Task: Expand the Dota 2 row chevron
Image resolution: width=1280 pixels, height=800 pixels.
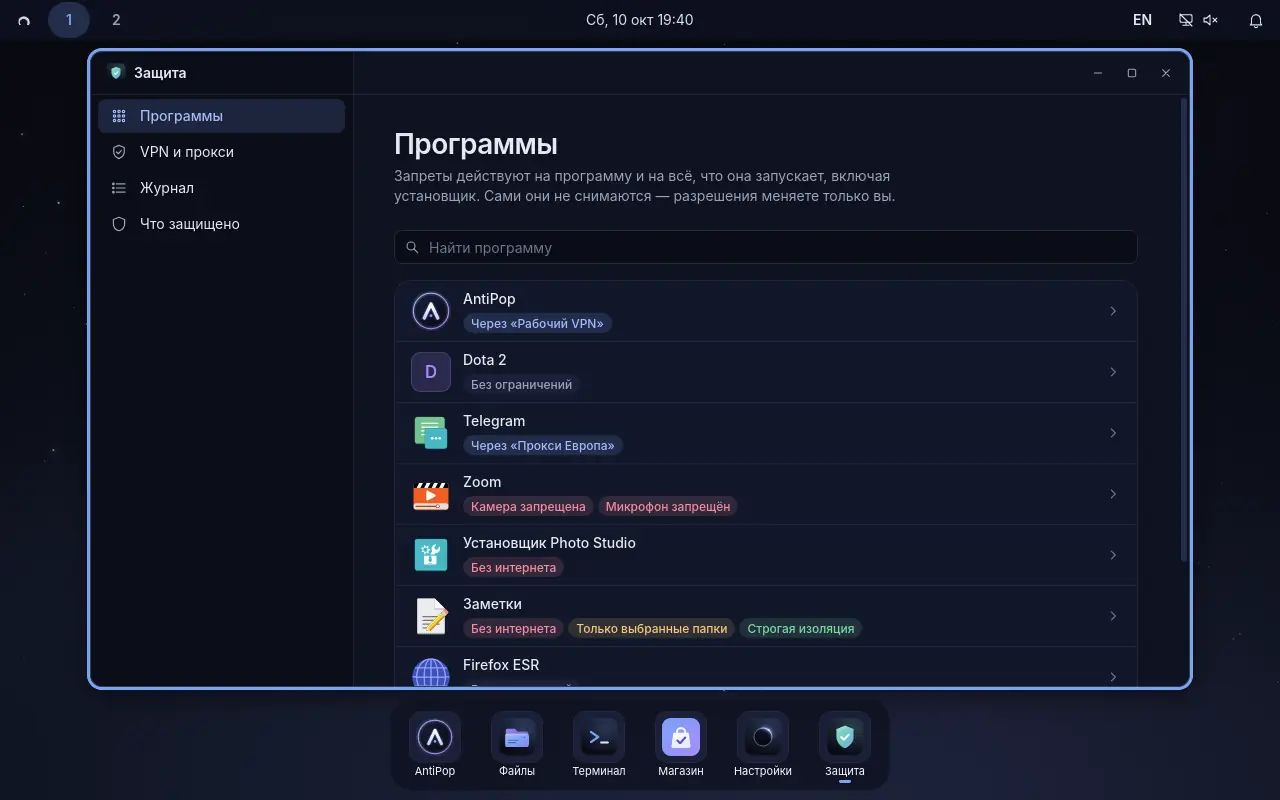Action: pos(1113,372)
